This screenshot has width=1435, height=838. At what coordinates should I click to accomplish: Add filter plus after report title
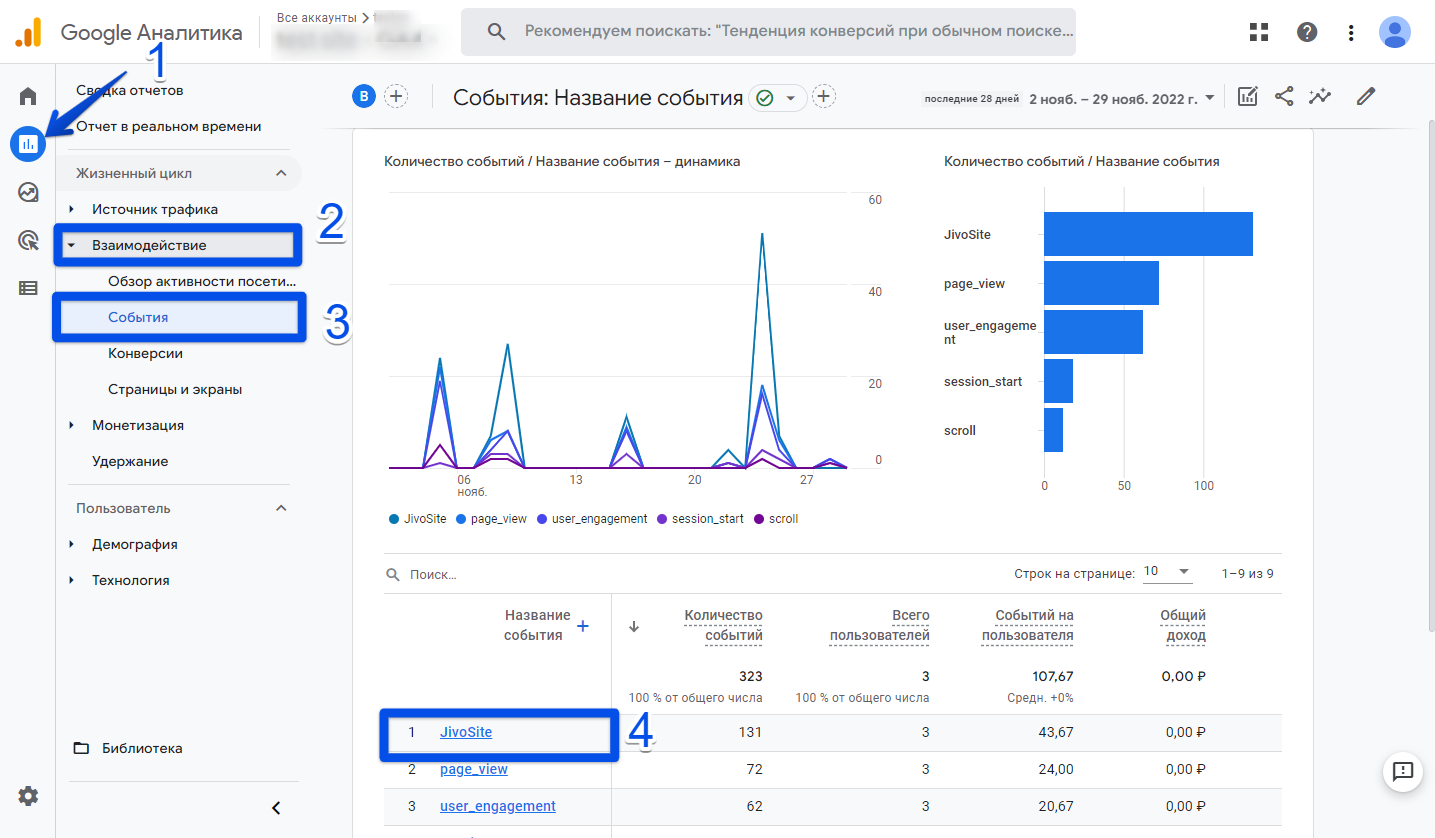point(824,97)
